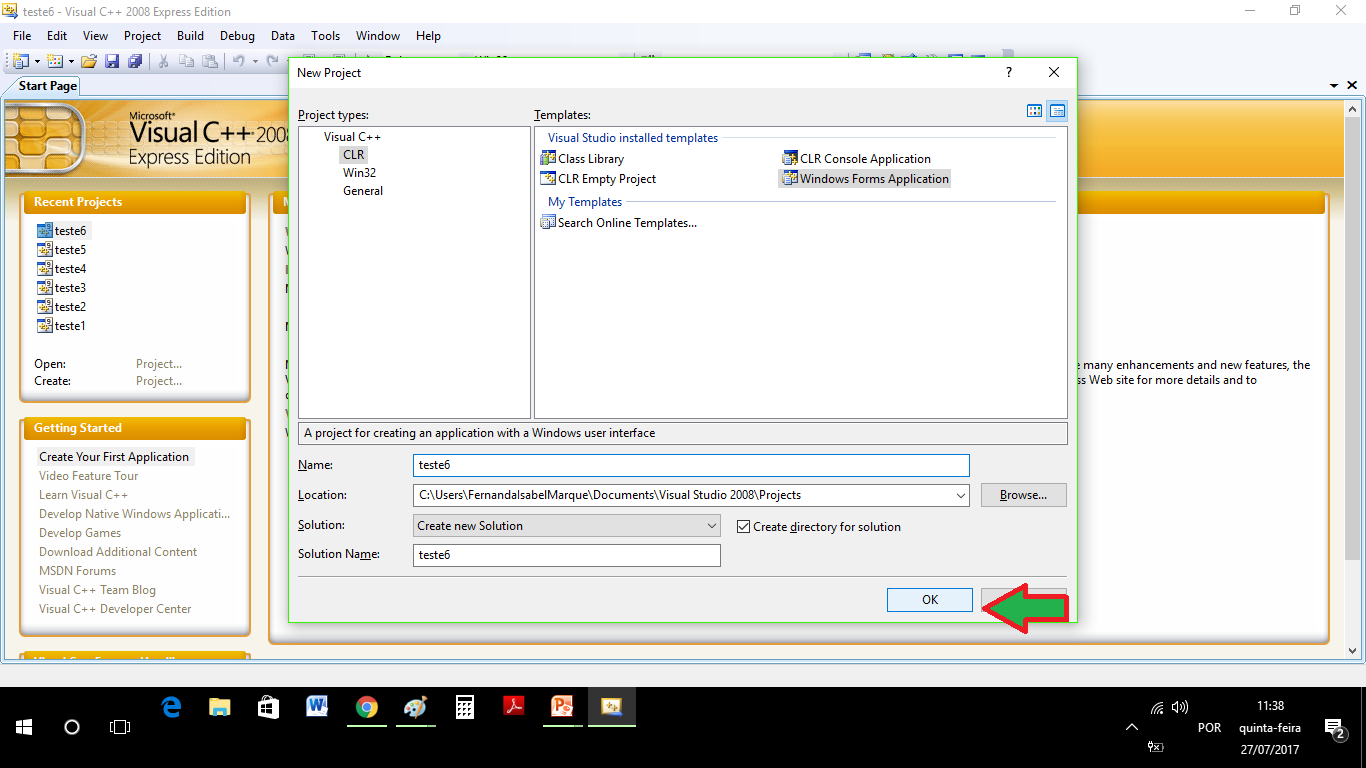Choose the CLR Empty Project template icon

(548, 179)
